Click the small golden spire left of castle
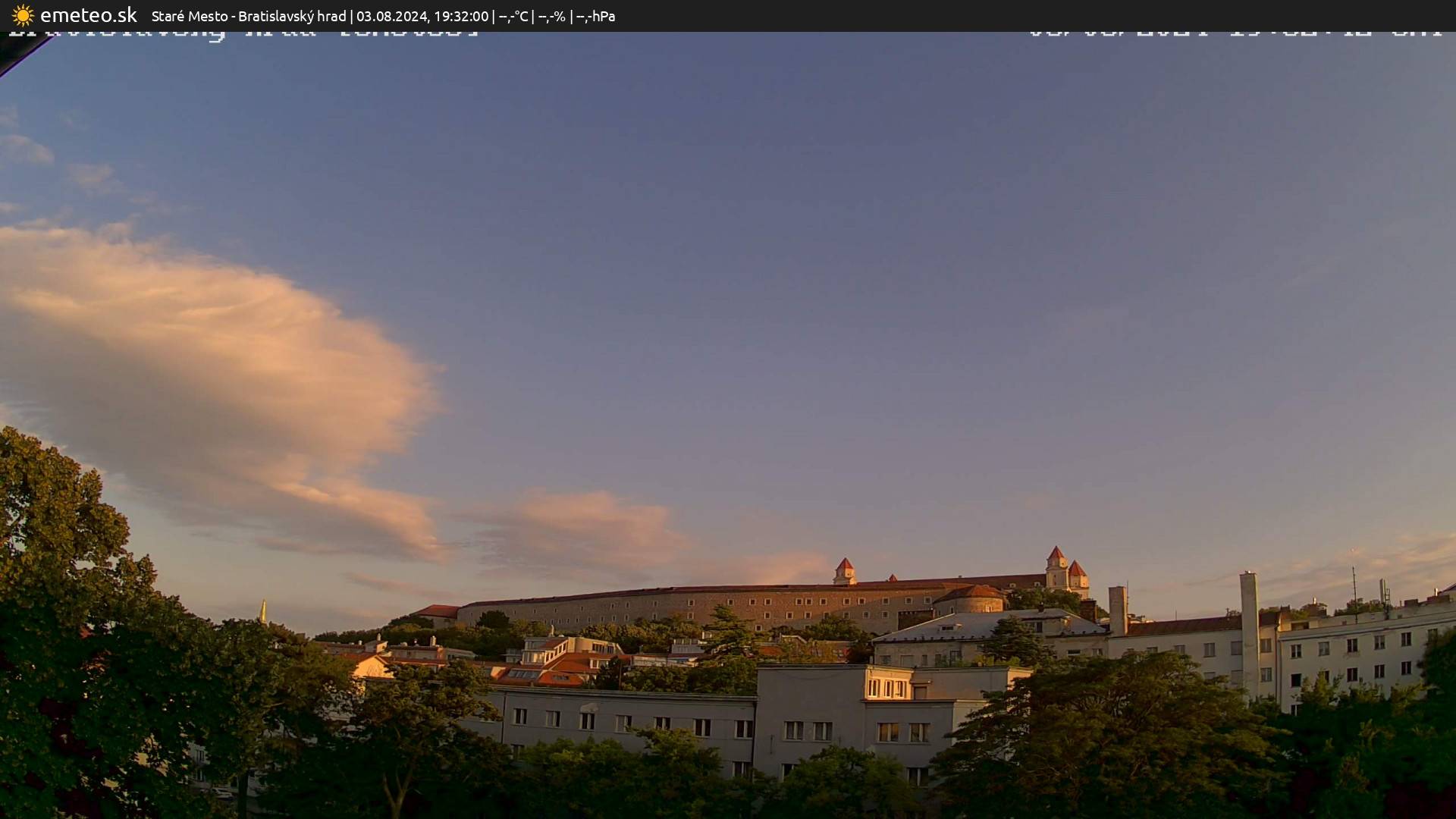 click(263, 610)
